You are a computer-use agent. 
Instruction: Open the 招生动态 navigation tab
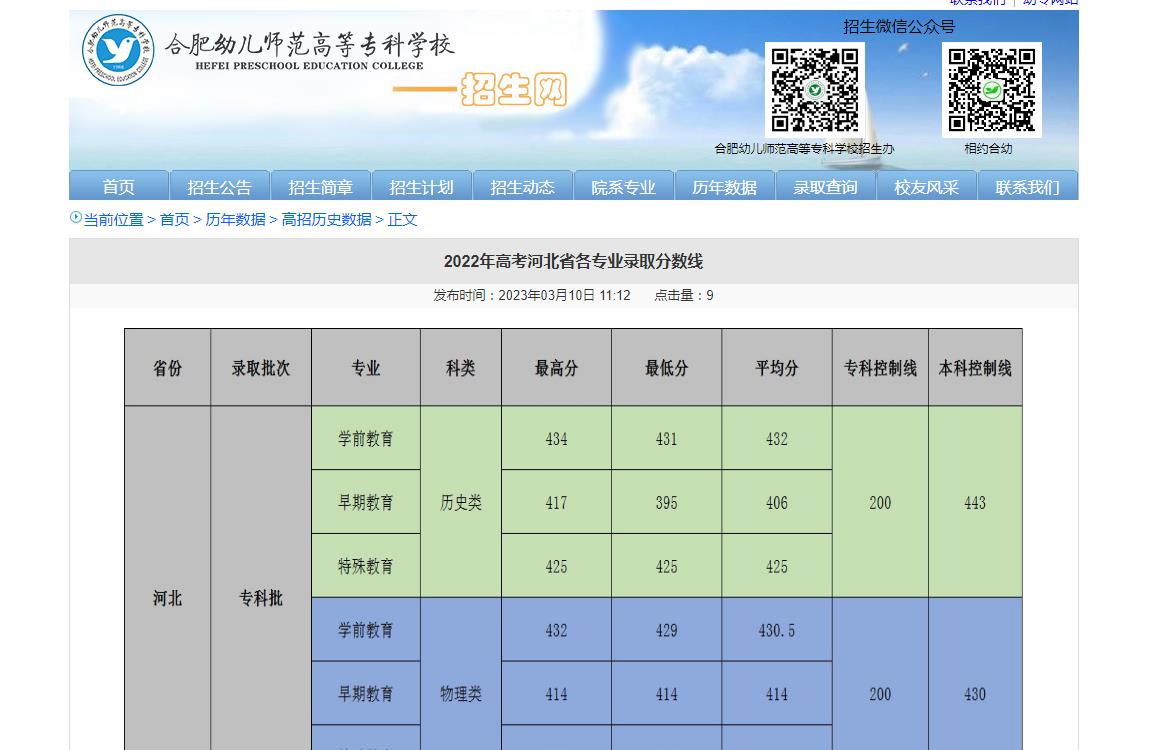pyautogui.click(x=522, y=186)
